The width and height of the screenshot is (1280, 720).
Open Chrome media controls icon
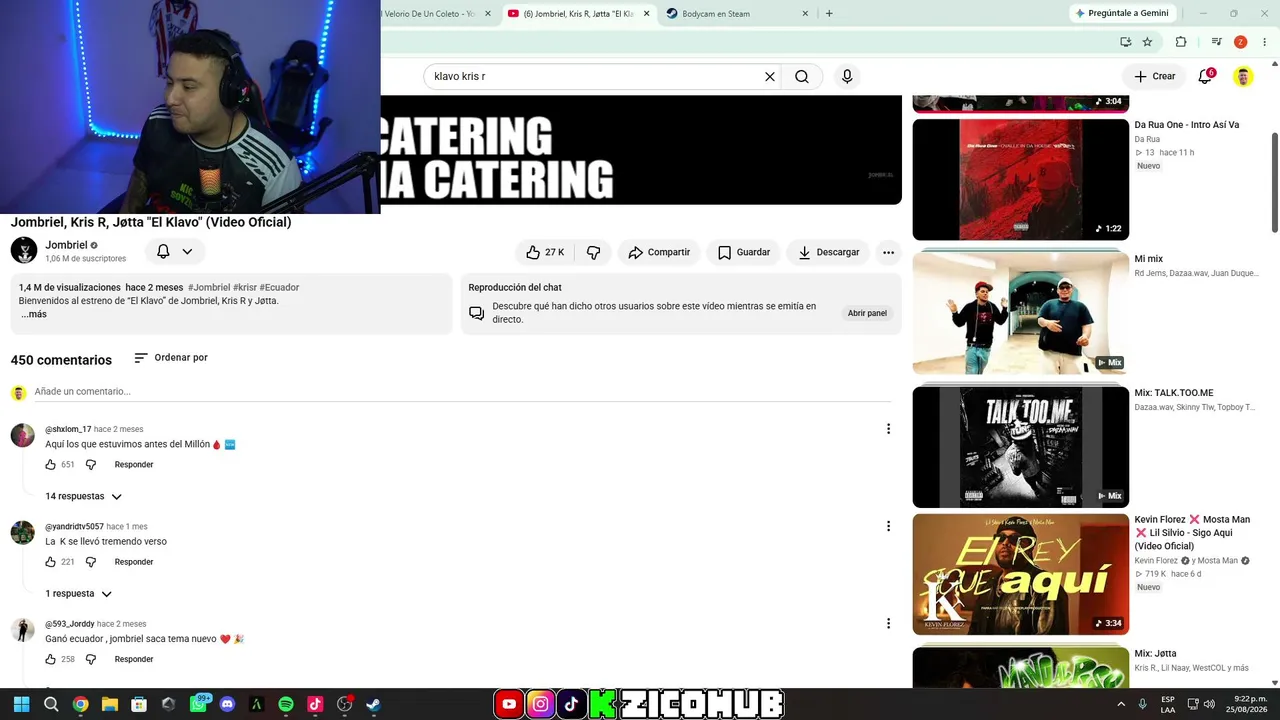pos(1217,42)
